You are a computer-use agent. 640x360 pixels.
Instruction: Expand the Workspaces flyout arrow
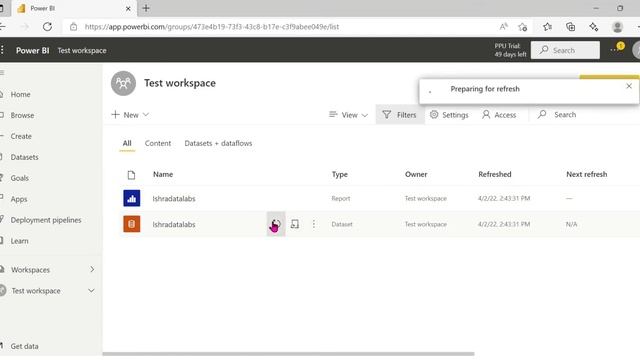tap(92, 269)
